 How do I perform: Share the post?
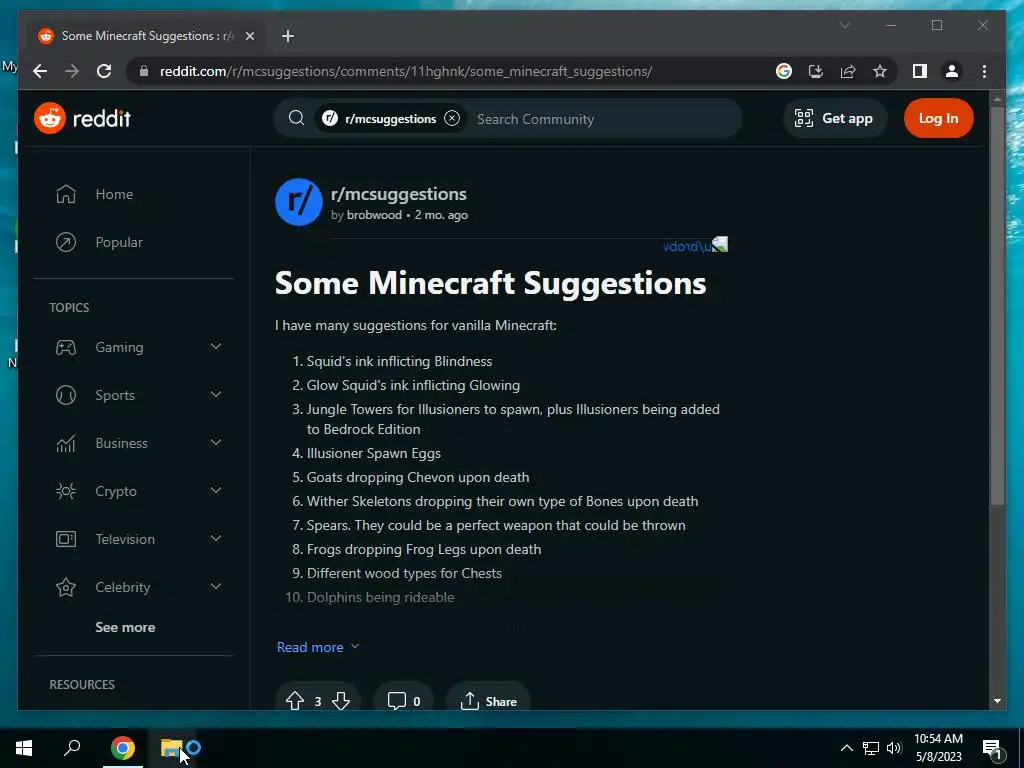[488, 701]
